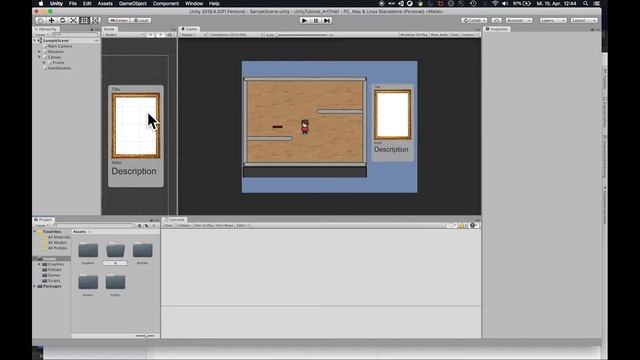Open the Prefabs folder thumbnail

coord(142,250)
